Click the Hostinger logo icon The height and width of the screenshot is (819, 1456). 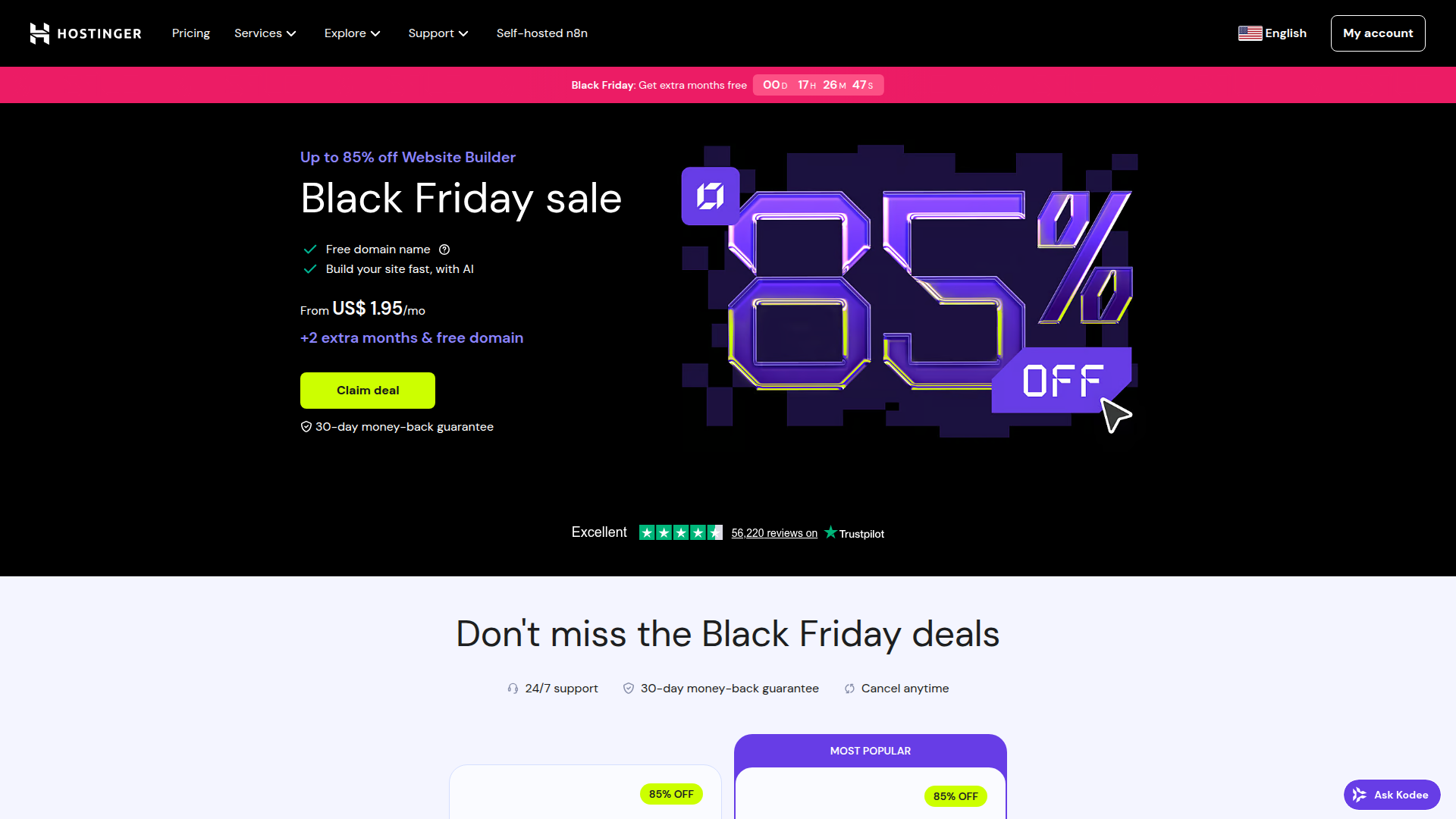(39, 33)
